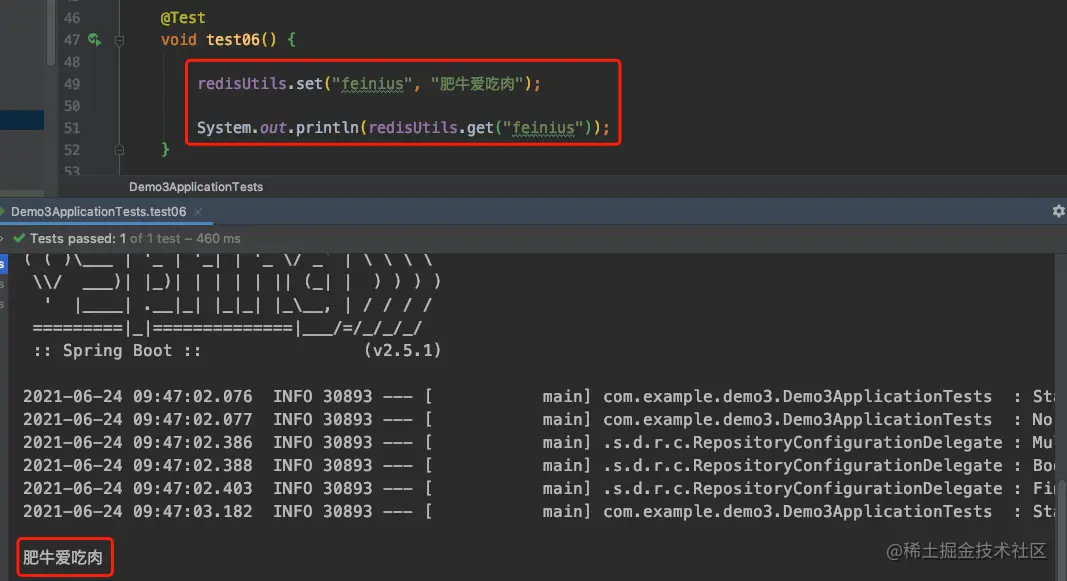Open the run panel settings gear
This screenshot has height=581, width=1067.
(1058, 211)
